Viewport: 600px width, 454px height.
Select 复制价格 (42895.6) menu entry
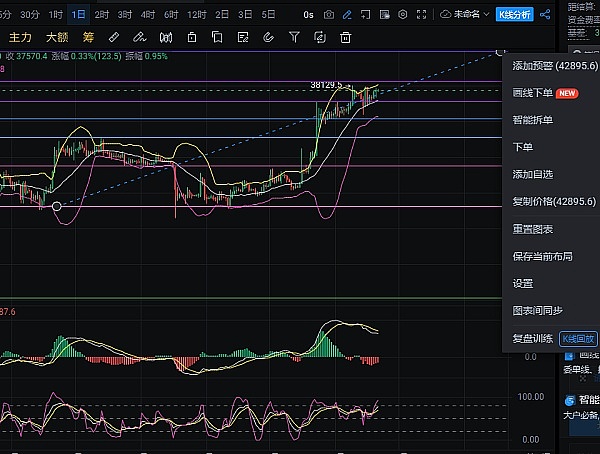(x=553, y=201)
